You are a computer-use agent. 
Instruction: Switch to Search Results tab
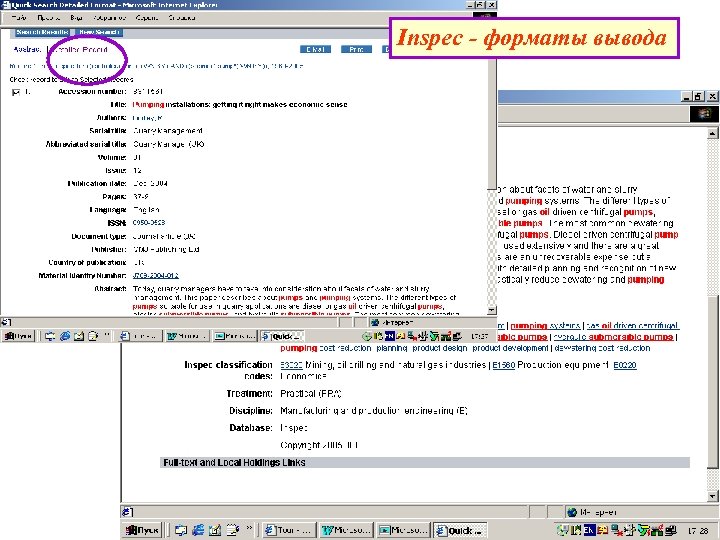[x=42, y=32]
